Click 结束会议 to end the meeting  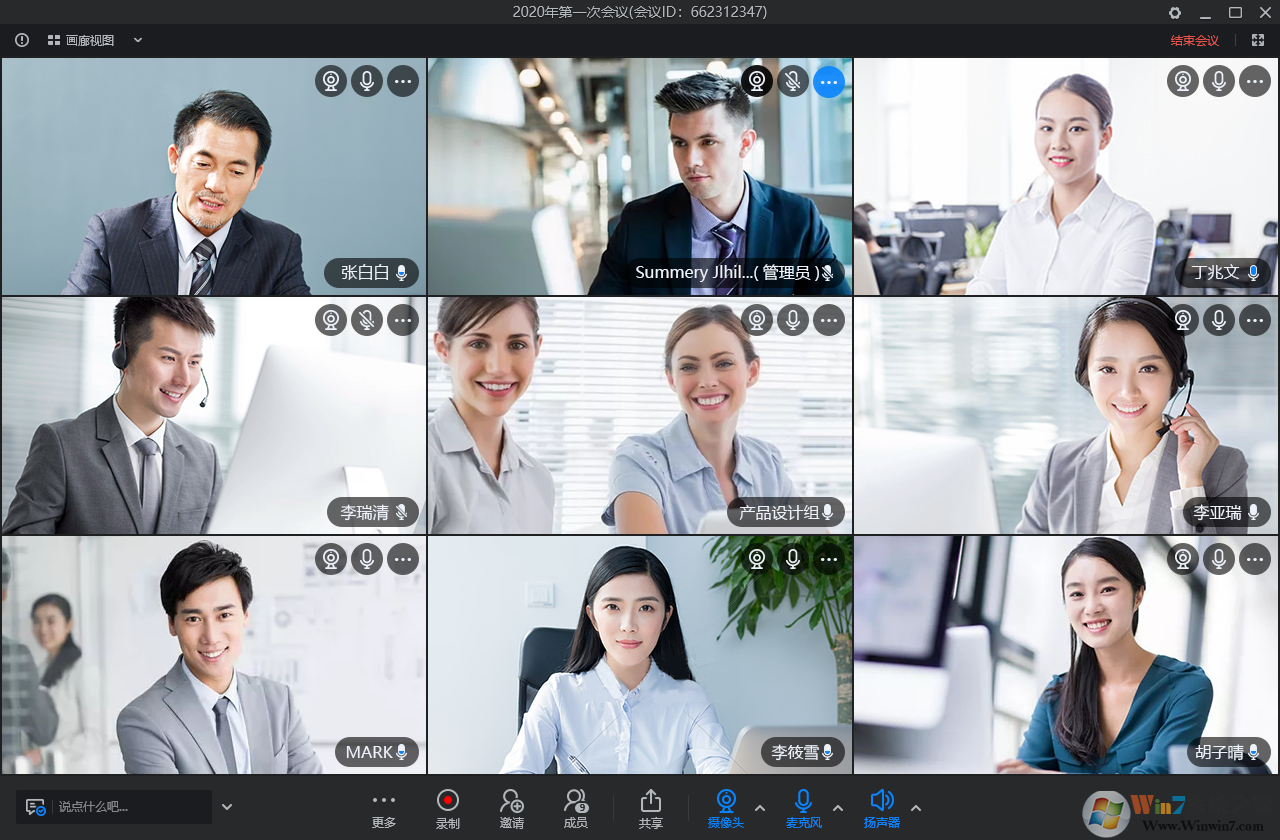coord(1193,40)
